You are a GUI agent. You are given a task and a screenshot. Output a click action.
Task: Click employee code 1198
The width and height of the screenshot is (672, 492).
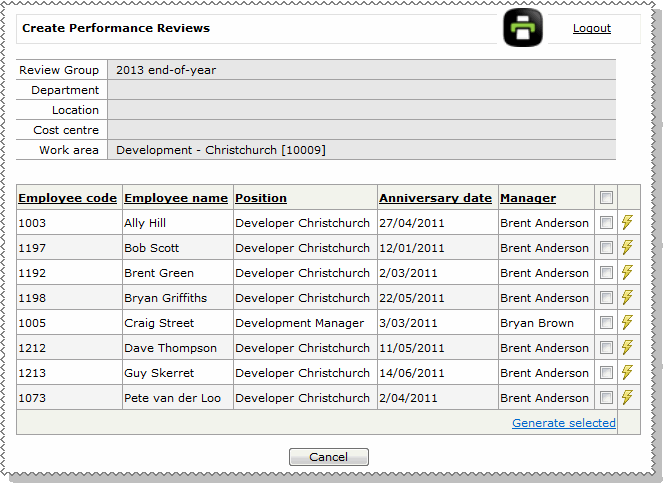(x=32, y=298)
